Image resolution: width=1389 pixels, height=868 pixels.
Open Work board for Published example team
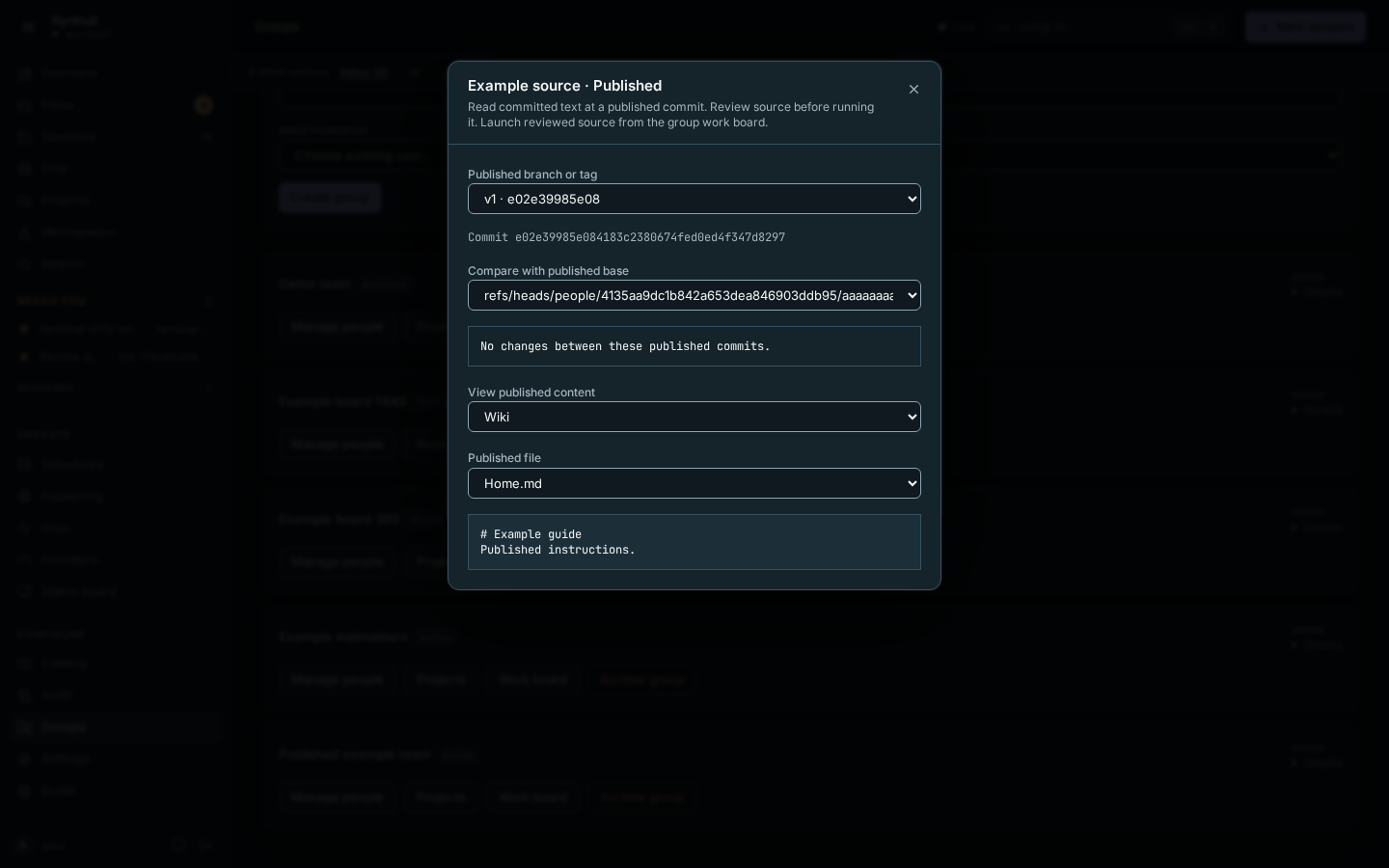[533, 797]
